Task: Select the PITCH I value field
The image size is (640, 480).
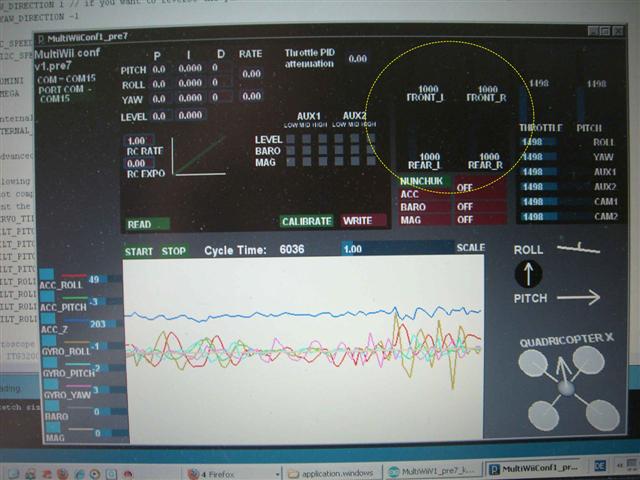Action: [x=190, y=68]
